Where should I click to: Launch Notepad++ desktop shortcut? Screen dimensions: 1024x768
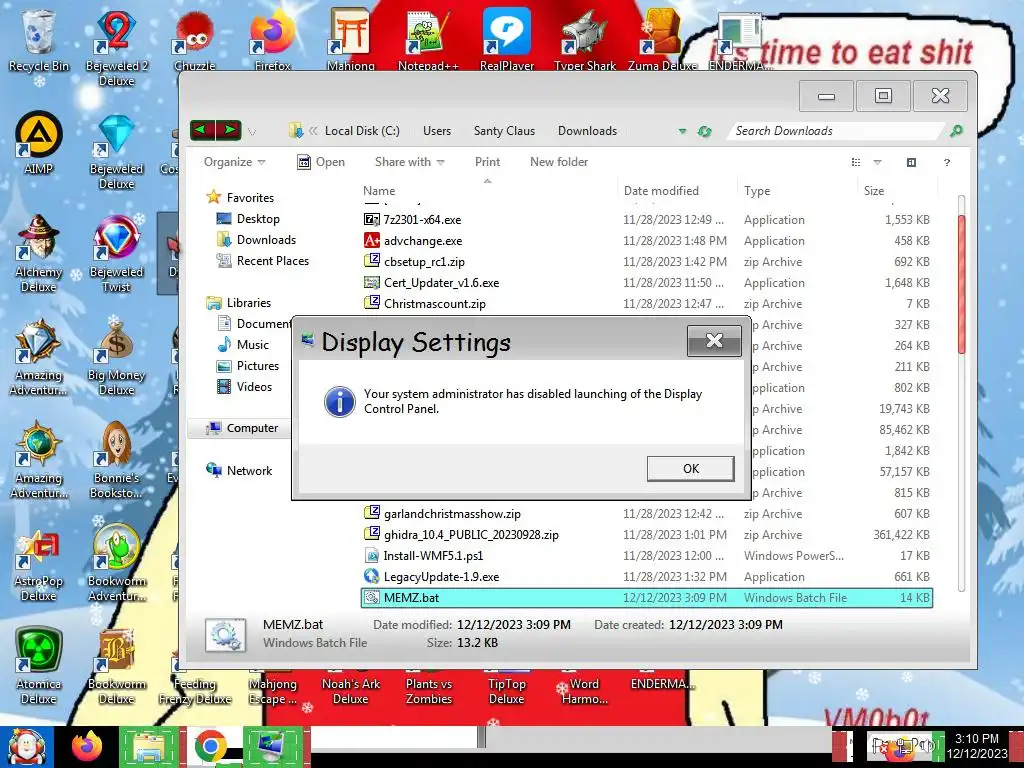coord(428,40)
